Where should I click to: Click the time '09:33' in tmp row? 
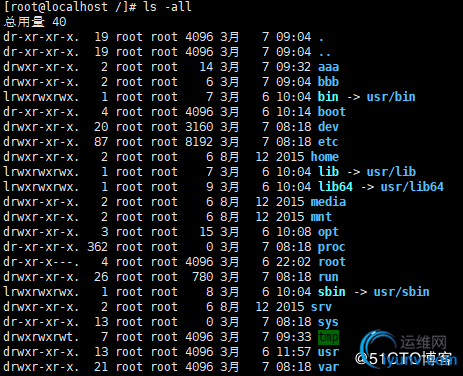coord(293,337)
